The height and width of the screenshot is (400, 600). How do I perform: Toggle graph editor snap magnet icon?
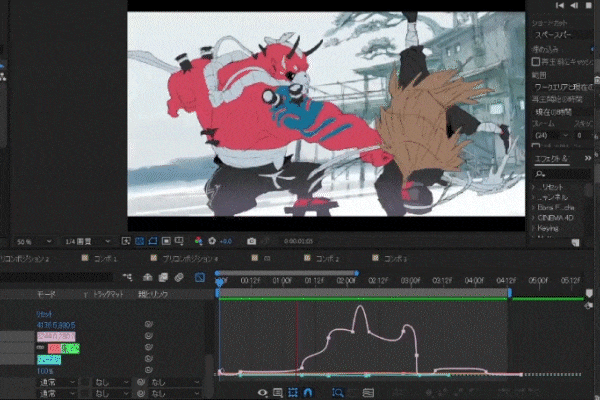coord(308,393)
